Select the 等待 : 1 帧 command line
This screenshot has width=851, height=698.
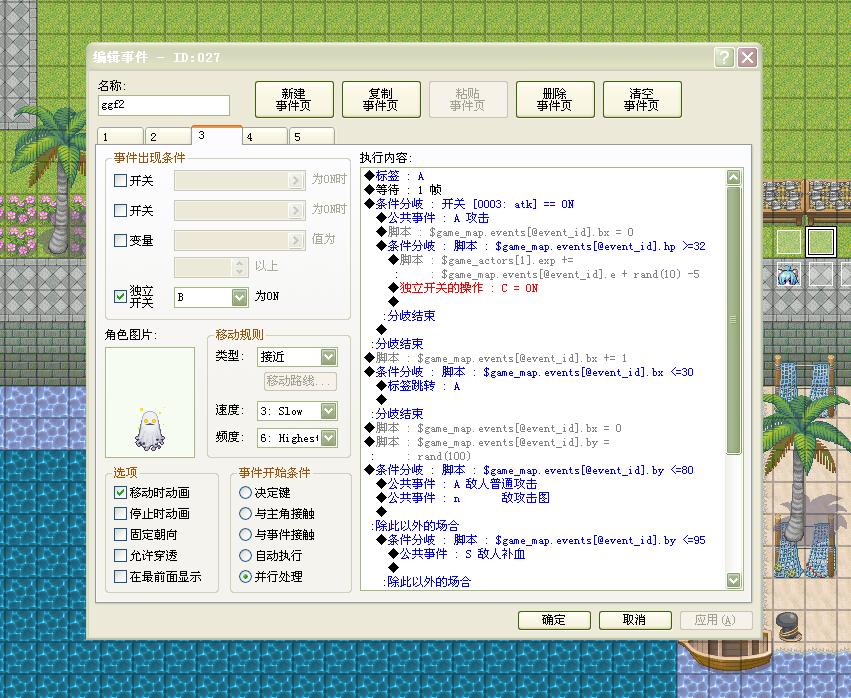pos(404,190)
